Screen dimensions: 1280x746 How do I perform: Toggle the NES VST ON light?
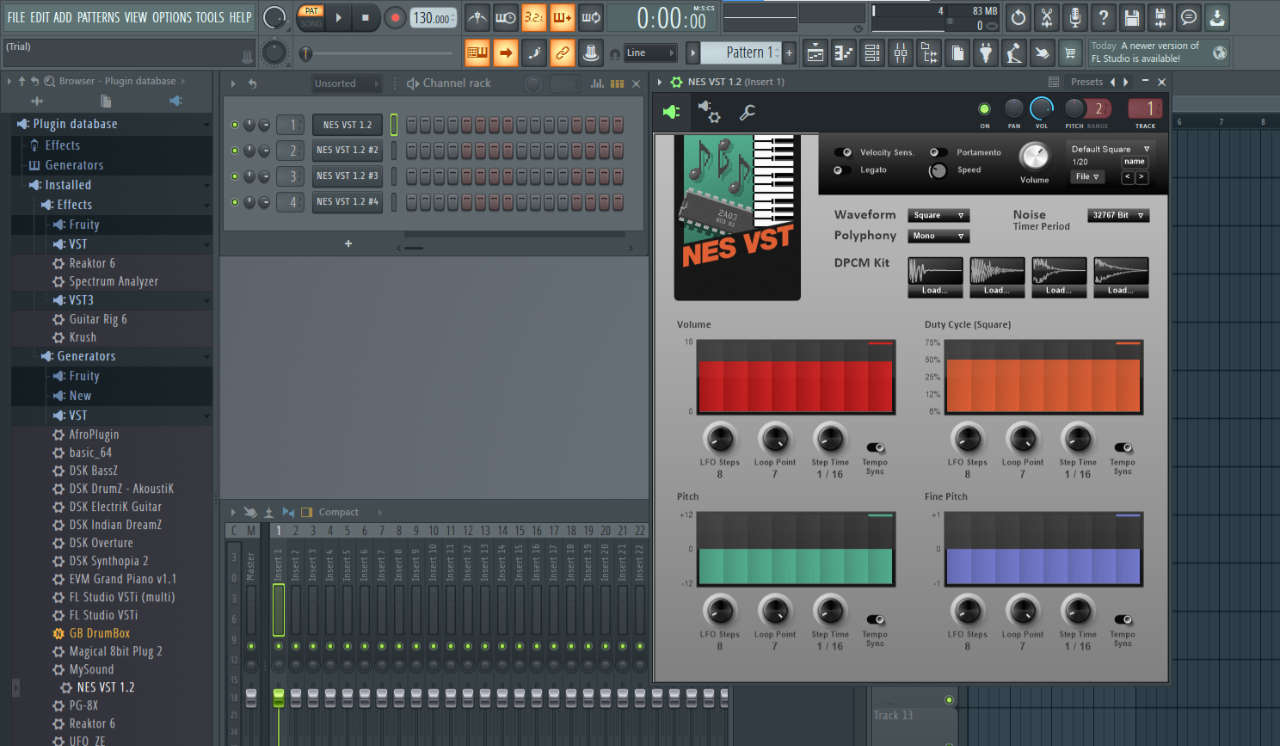coord(985,109)
